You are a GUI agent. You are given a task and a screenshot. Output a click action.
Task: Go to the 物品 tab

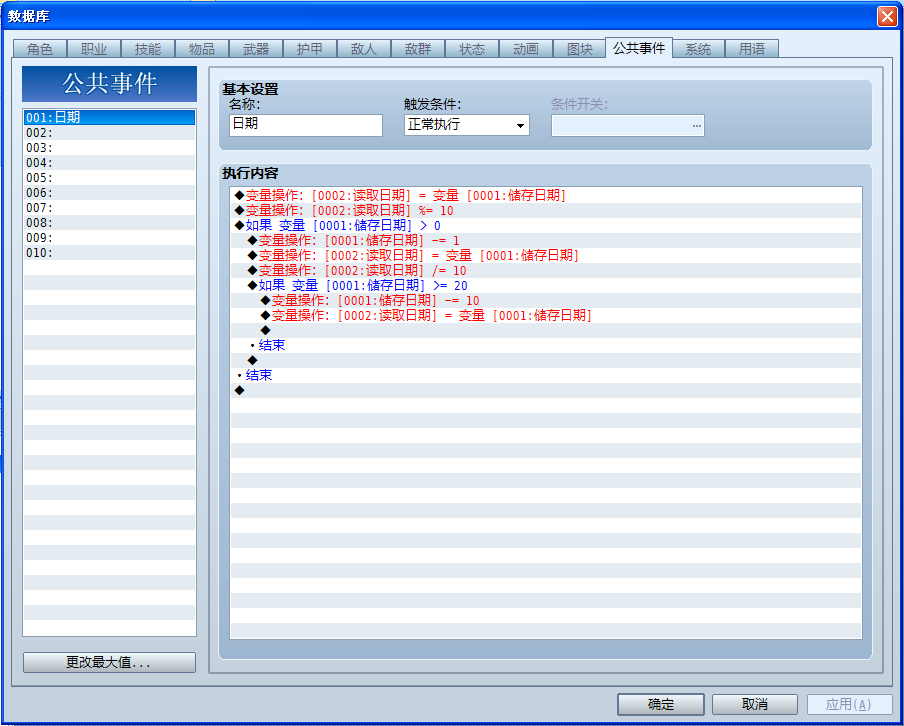(x=202, y=49)
